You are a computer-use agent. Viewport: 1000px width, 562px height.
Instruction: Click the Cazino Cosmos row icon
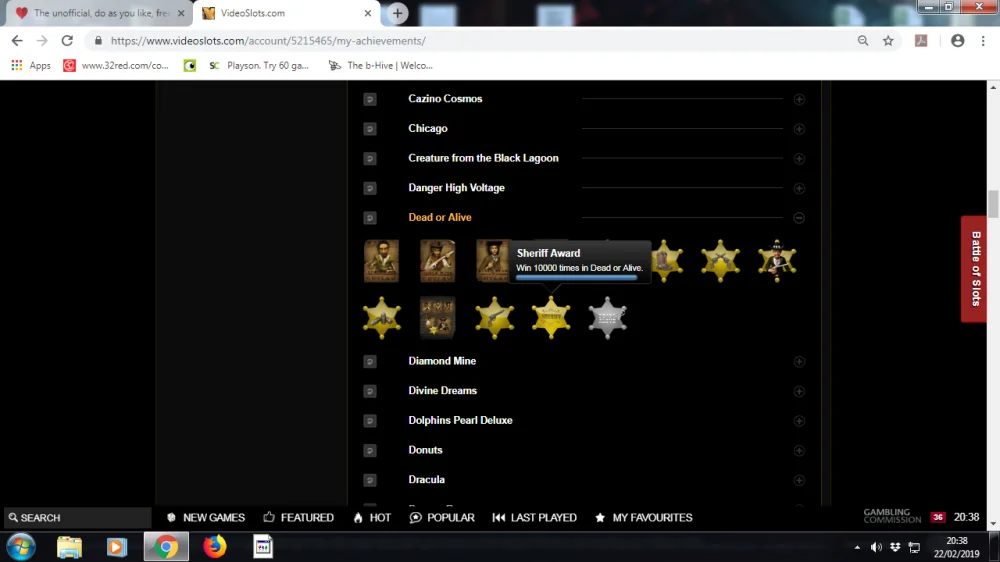(x=370, y=99)
